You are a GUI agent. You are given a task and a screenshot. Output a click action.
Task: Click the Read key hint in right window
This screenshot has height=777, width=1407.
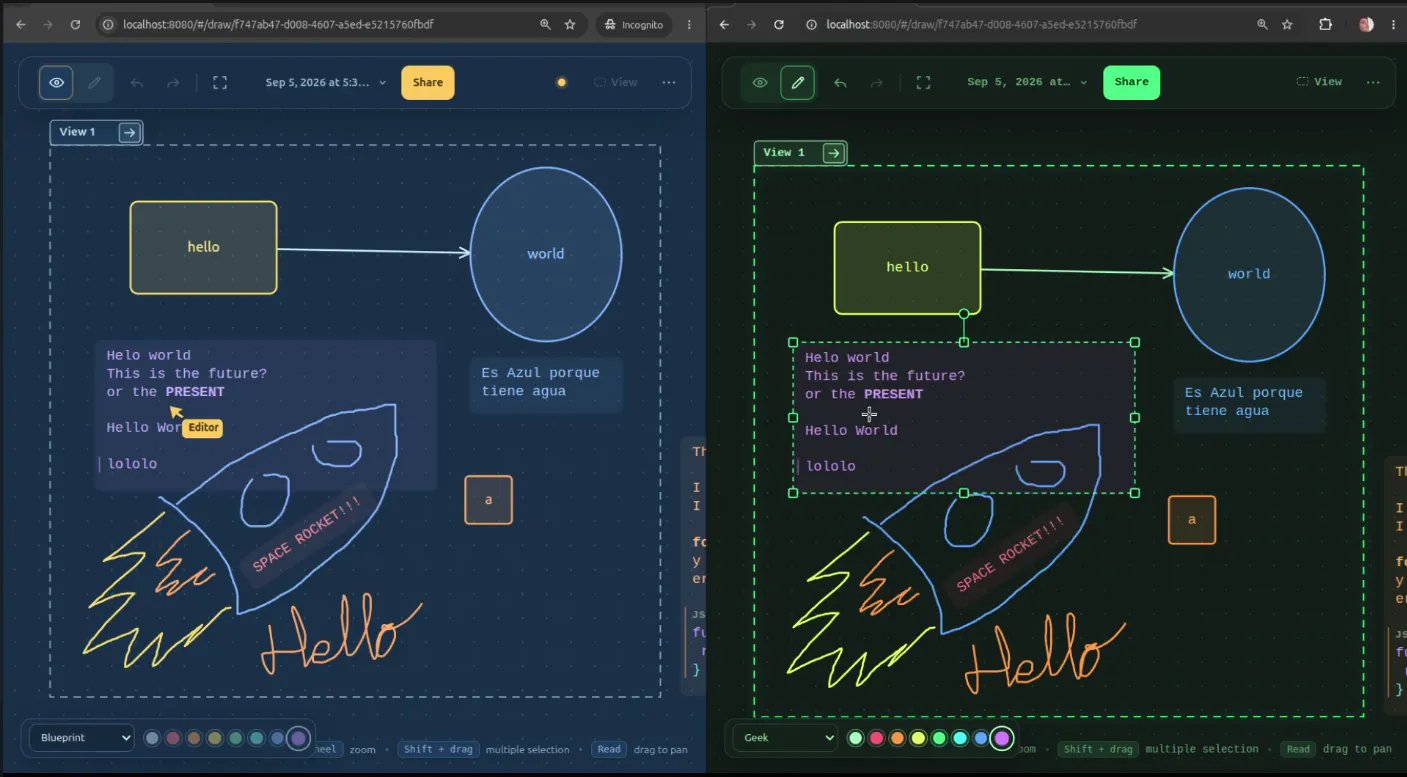[x=1298, y=749]
